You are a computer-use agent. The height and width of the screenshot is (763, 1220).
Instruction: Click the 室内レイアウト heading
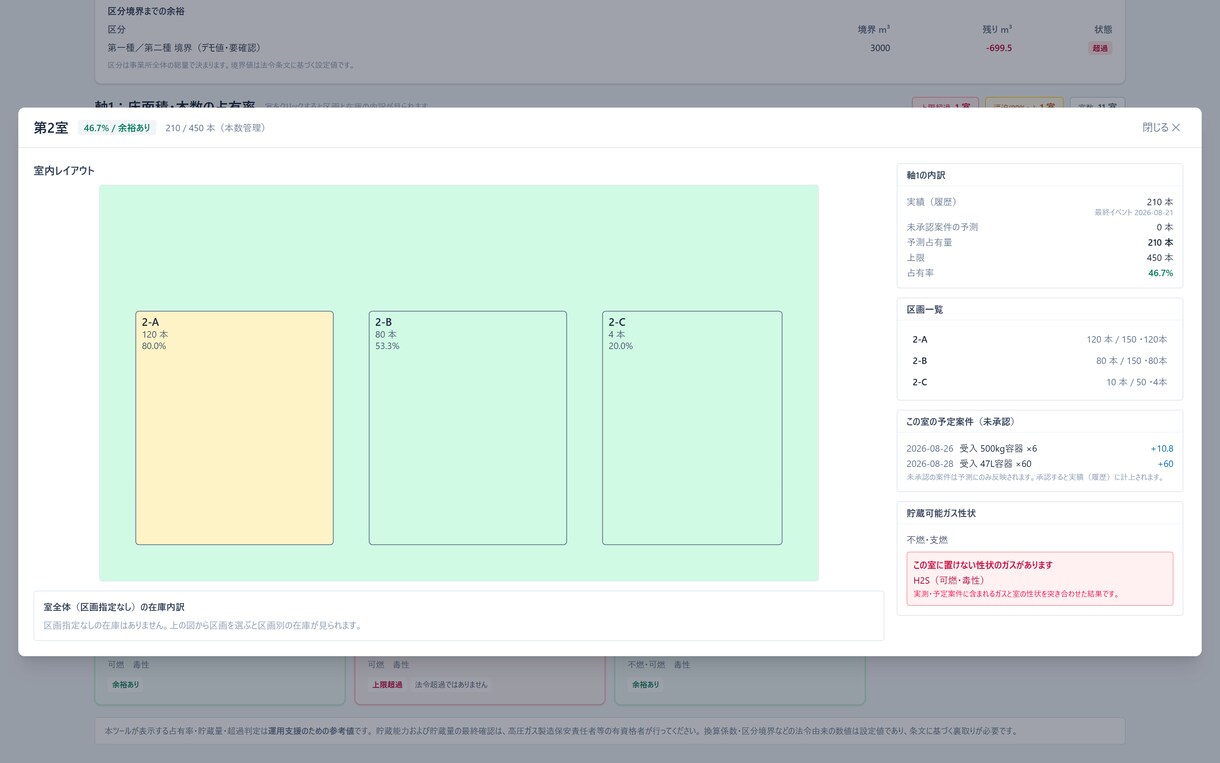(64, 171)
